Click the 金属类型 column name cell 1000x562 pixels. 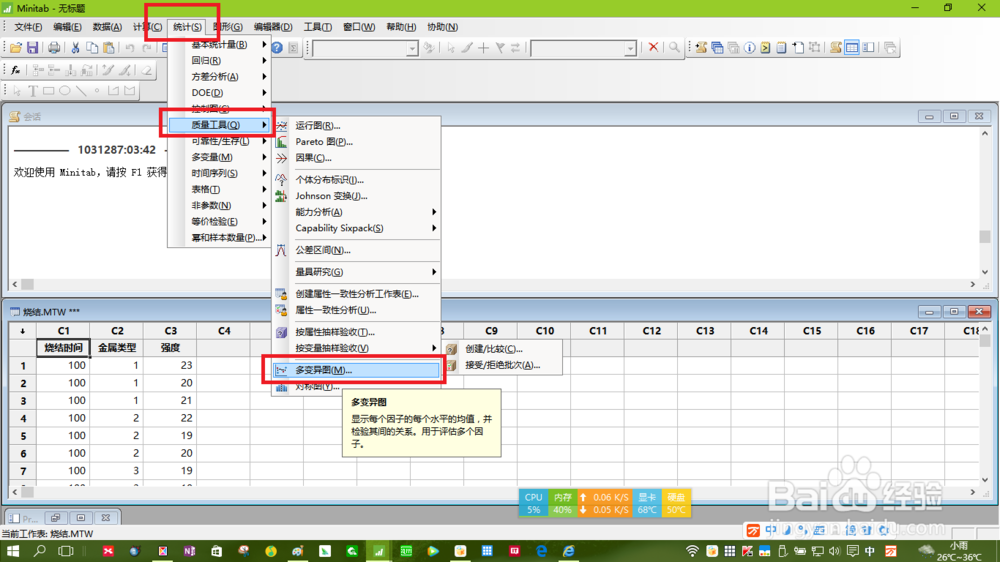[x=117, y=348]
